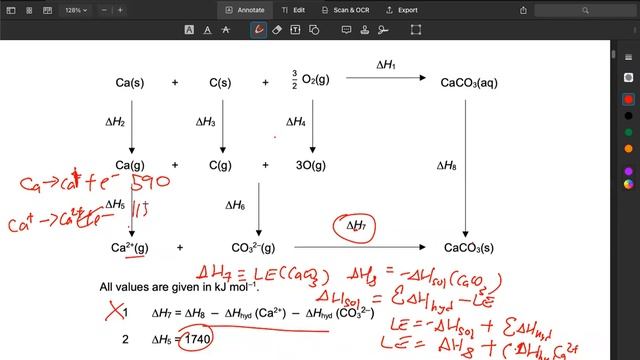
Task: Select the Eraser tool
Action: (277, 30)
